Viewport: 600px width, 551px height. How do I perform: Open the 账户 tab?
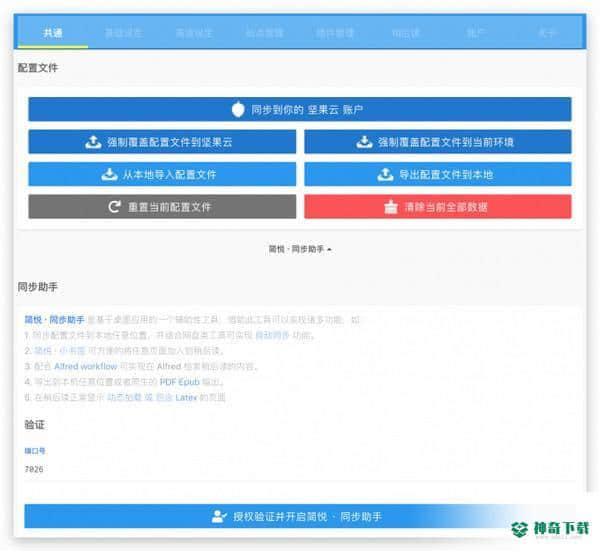click(476, 33)
